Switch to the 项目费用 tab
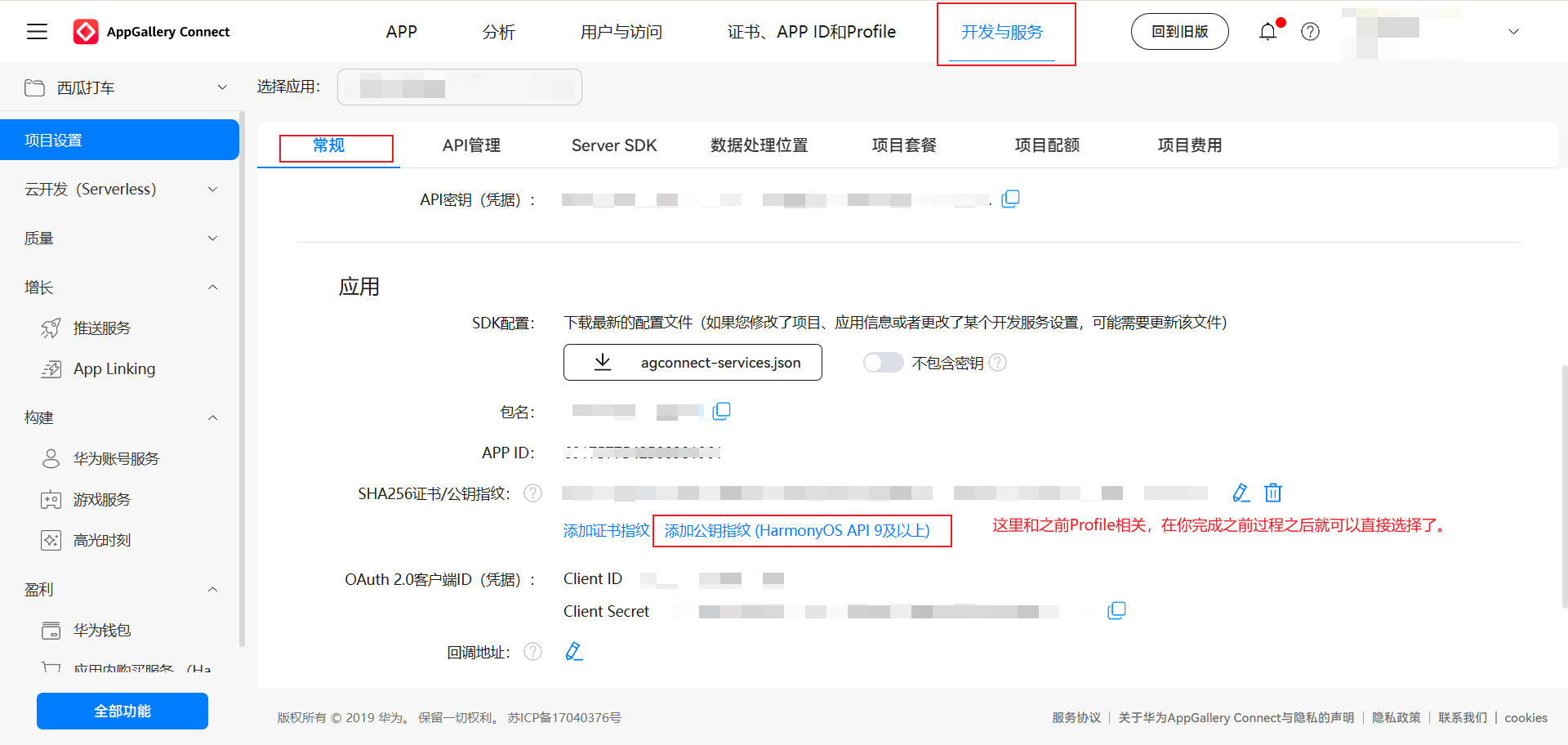 (1190, 145)
